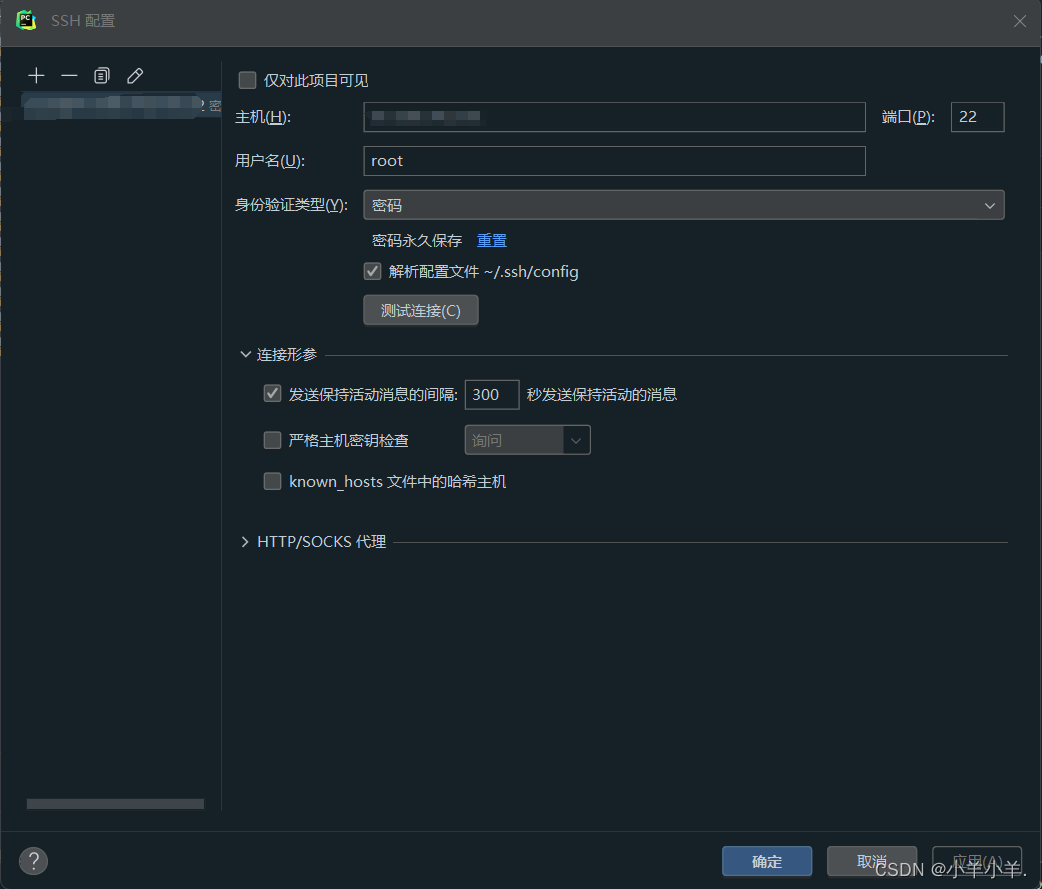Click the PyCharm logo in title bar
Viewport: 1042px width, 889px height.
(25, 19)
